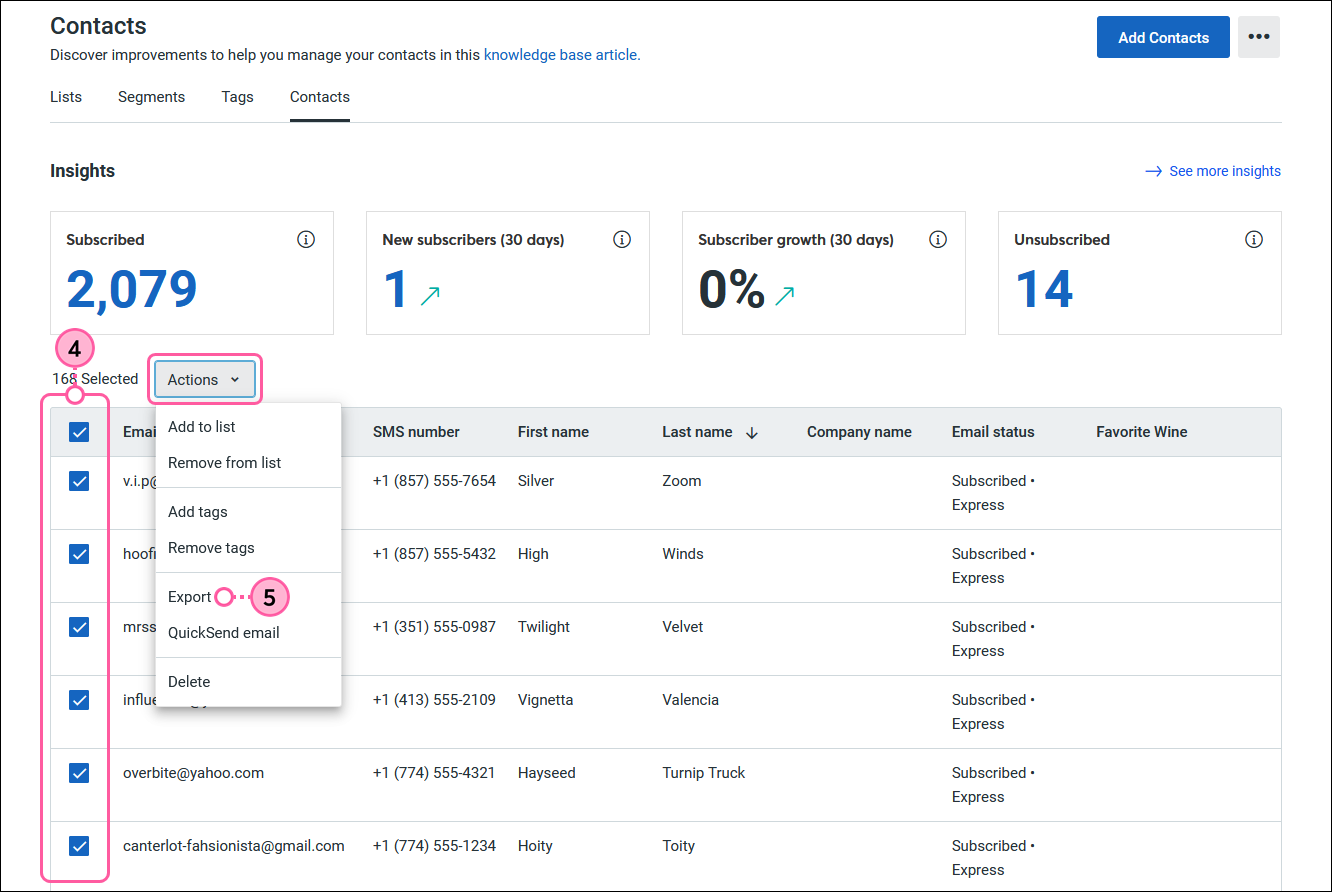Image resolution: width=1332 pixels, height=892 pixels.
Task: Uncheck the checkbox for Silver Zoom row
Action: coord(79,481)
